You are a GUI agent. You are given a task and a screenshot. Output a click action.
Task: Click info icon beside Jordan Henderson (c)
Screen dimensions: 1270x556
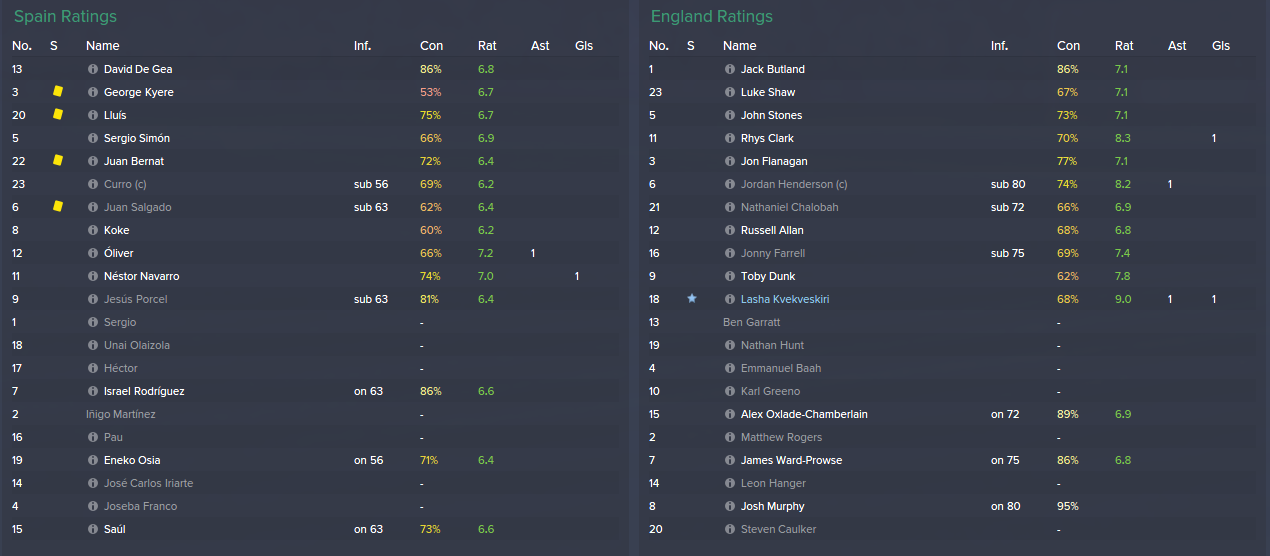(730, 185)
